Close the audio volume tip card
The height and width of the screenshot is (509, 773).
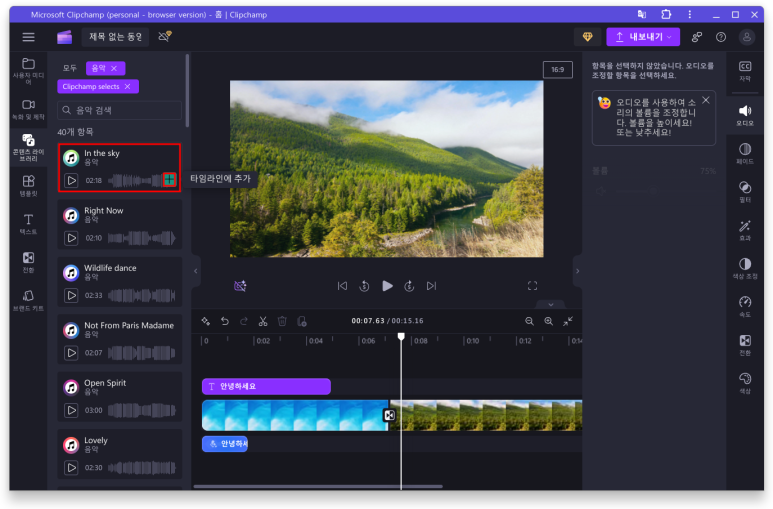[706, 100]
